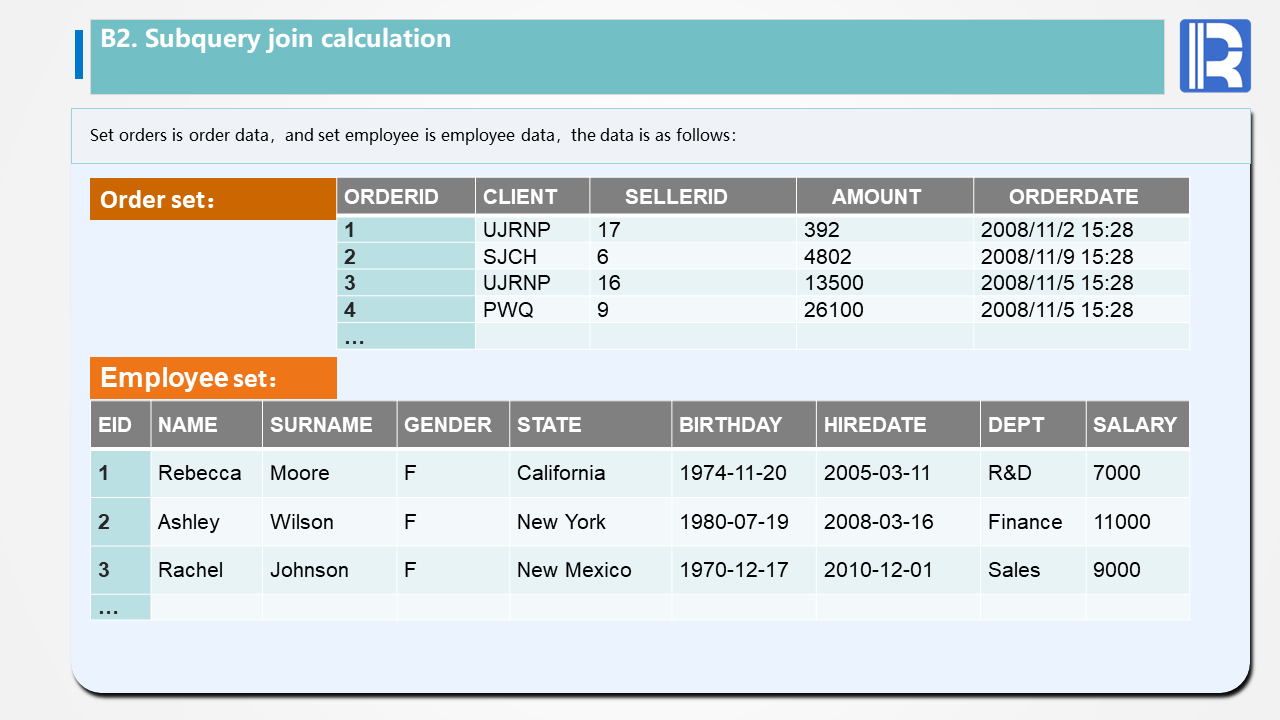
Task: Select the EID column header
Action: click(115, 425)
